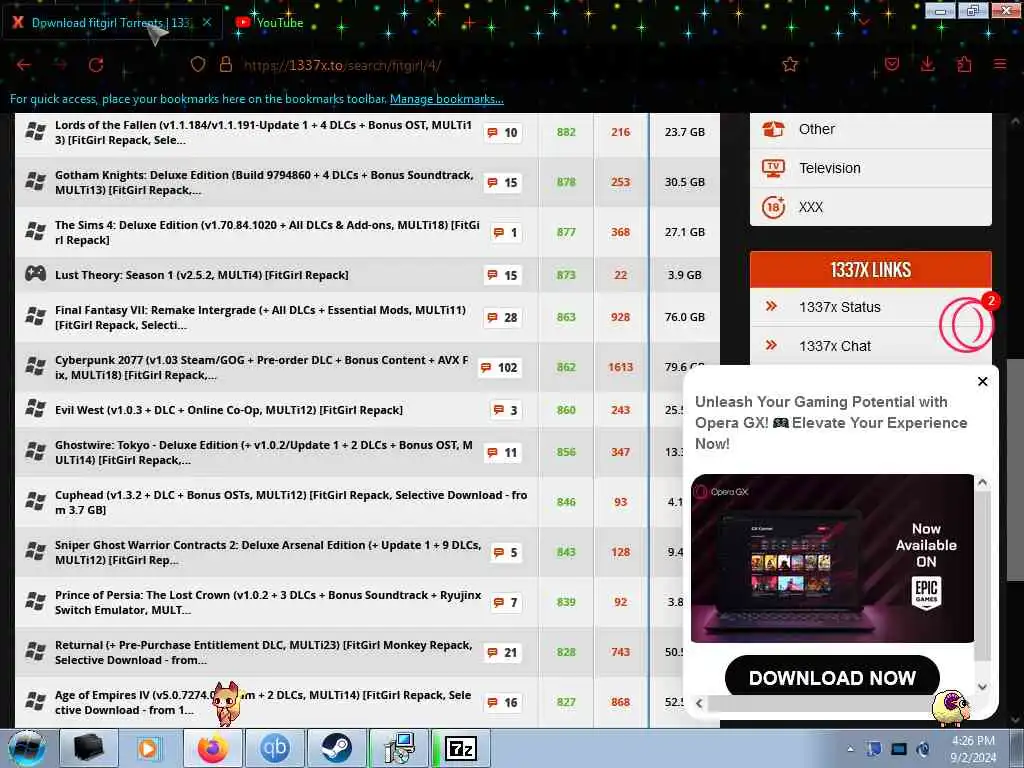This screenshot has width=1024, height=768.
Task: Reload the page with the refresh icon
Action: 96,65
